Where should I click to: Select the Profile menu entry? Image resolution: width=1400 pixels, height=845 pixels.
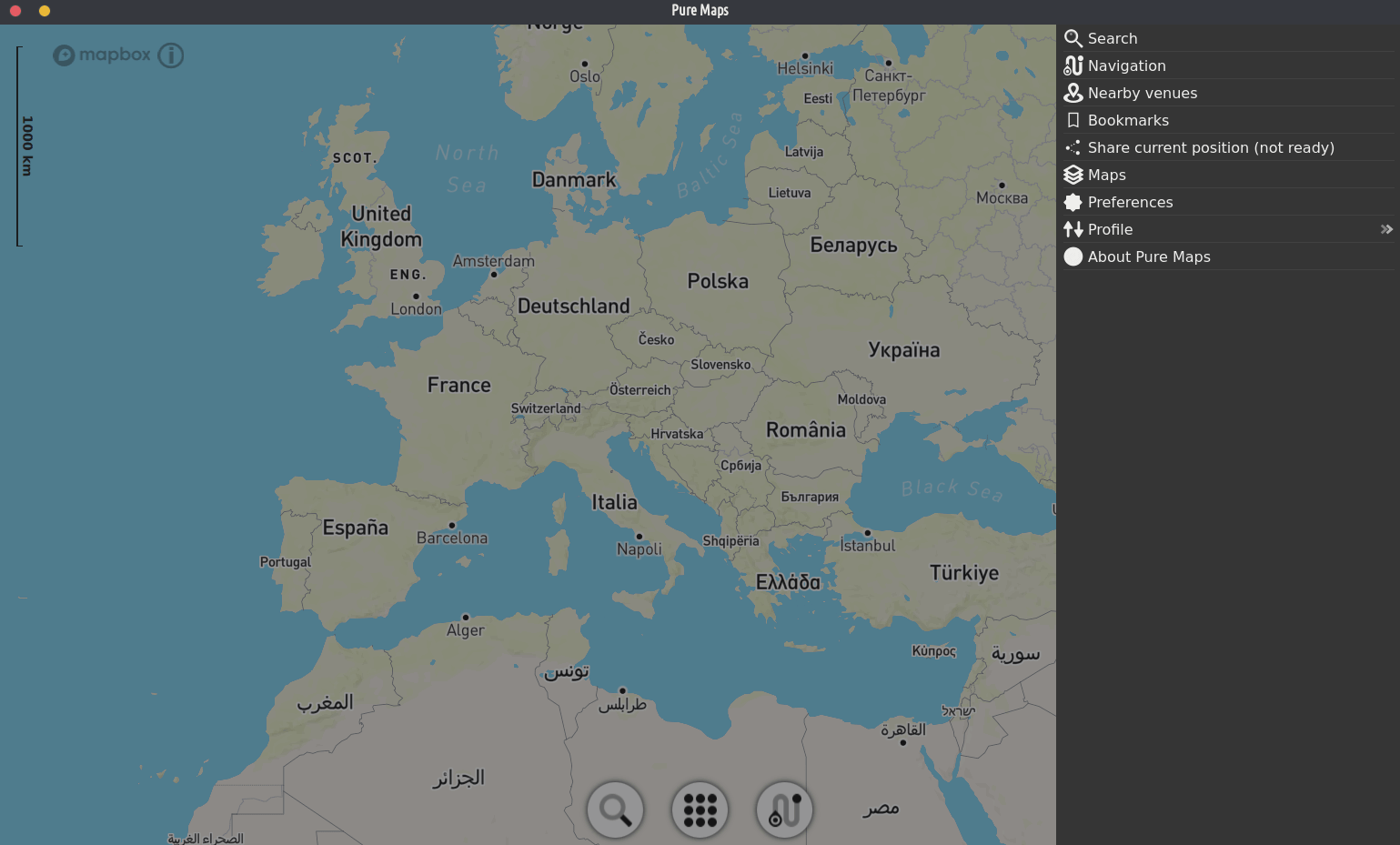click(1110, 229)
